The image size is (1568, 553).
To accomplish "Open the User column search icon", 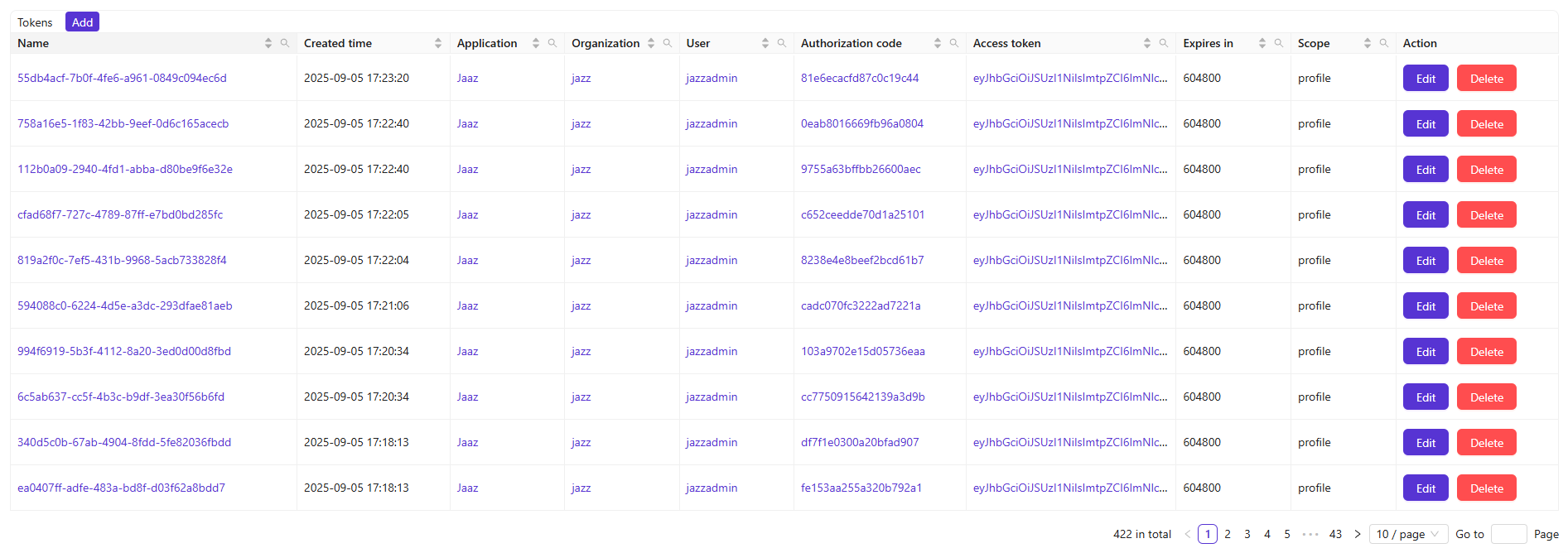I will (x=782, y=43).
